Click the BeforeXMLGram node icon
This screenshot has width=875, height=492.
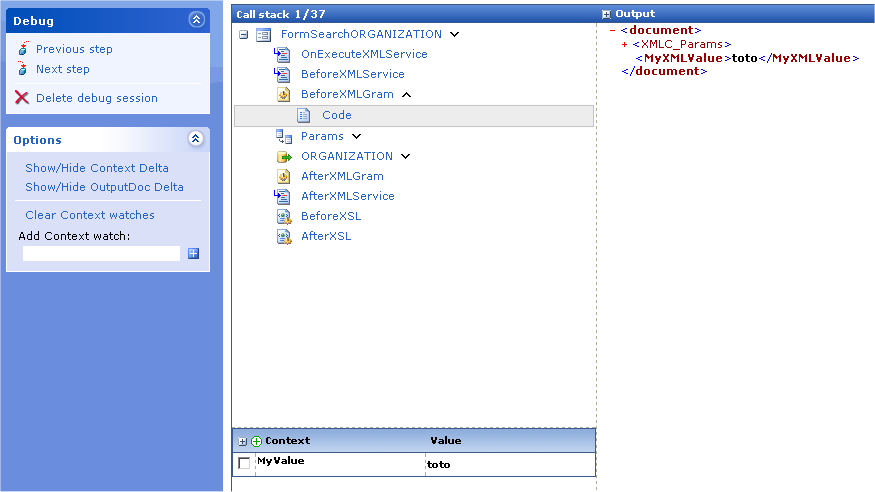click(282, 94)
